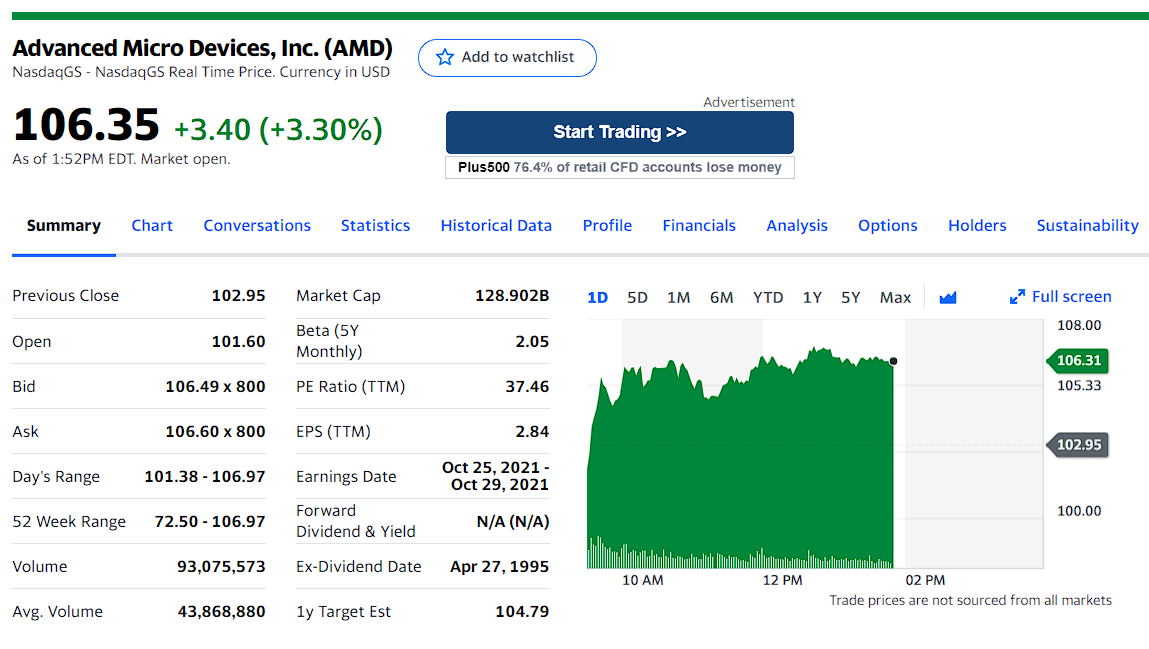1149x649 pixels.
Task: View the Profile tab
Action: pos(607,226)
